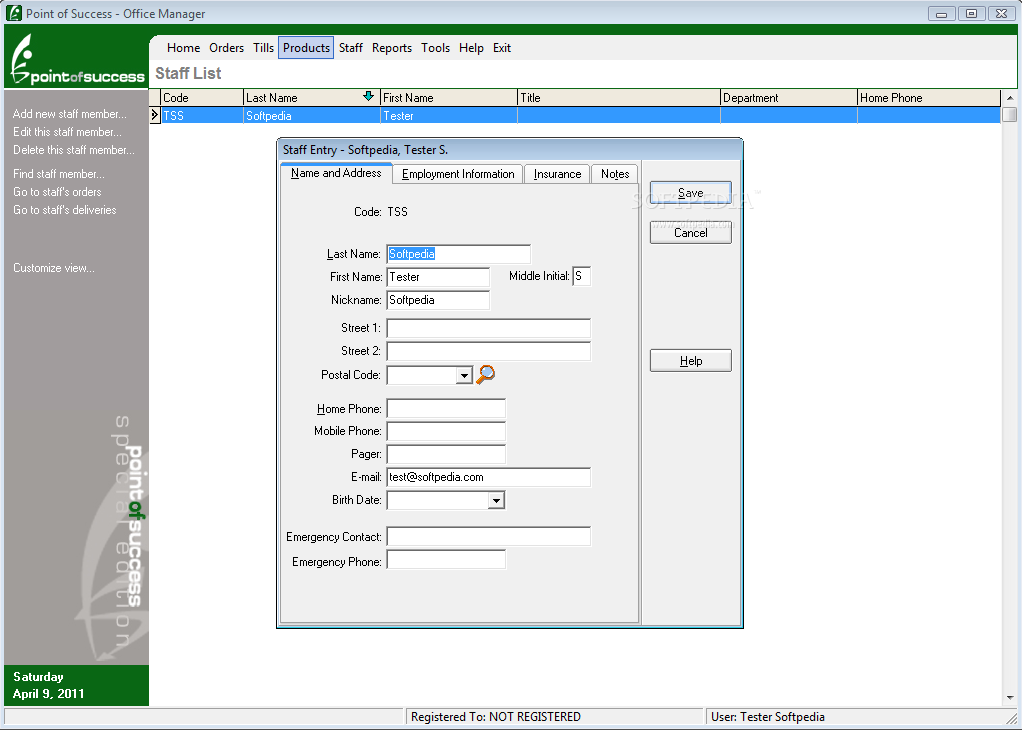Click the Emergency Contact field
Viewport: 1022px width, 730px height.
[x=489, y=536]
